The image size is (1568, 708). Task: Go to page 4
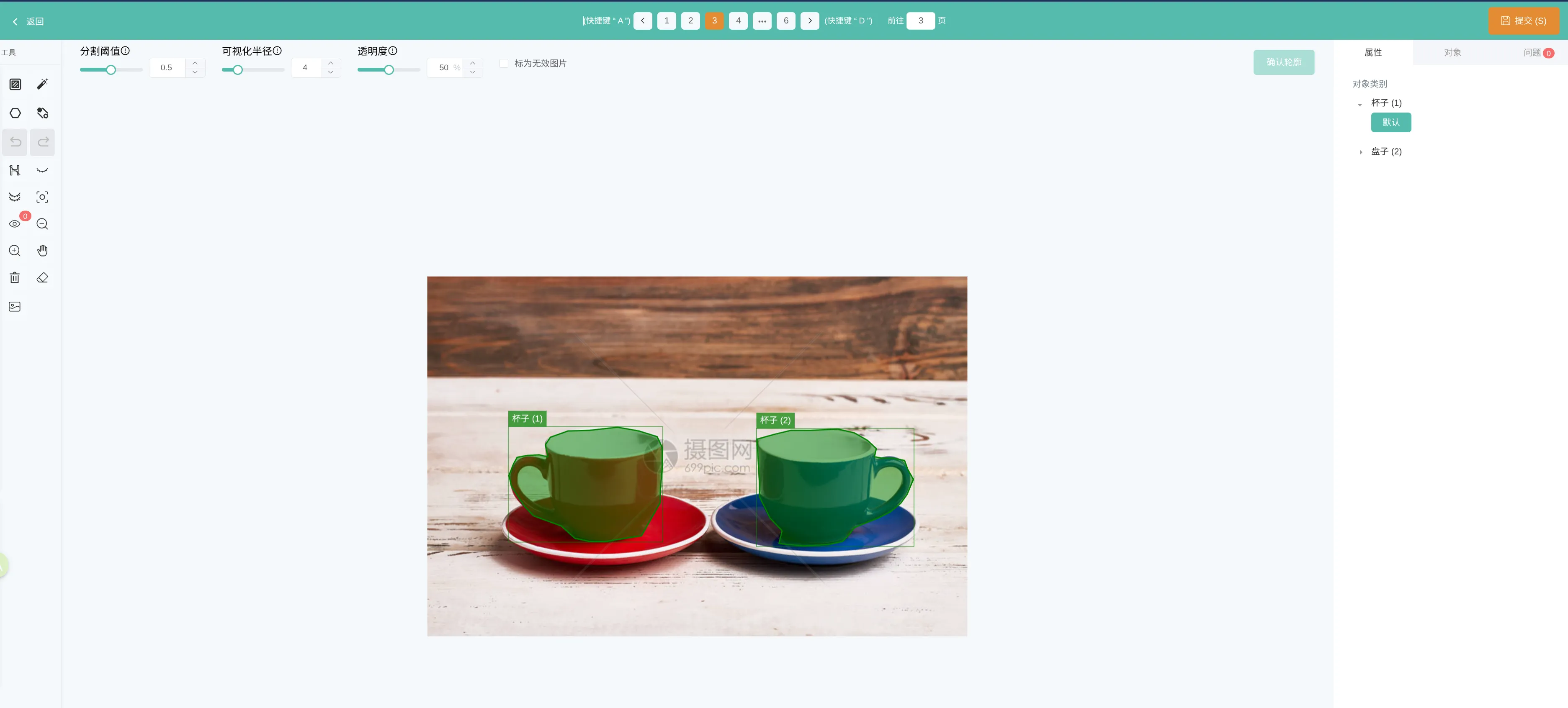(x=738, y=21)
